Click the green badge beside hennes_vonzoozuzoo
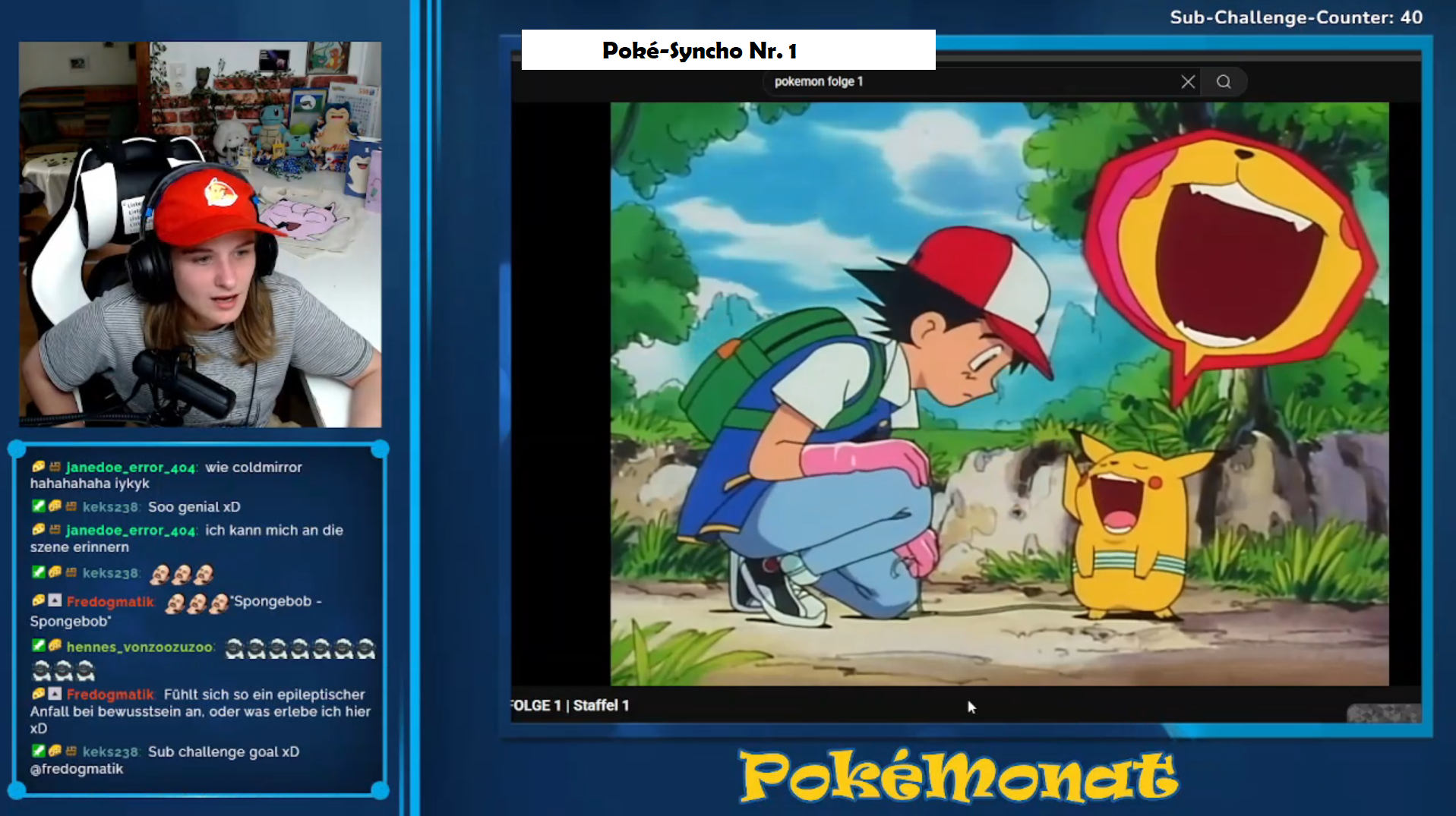 38,645
